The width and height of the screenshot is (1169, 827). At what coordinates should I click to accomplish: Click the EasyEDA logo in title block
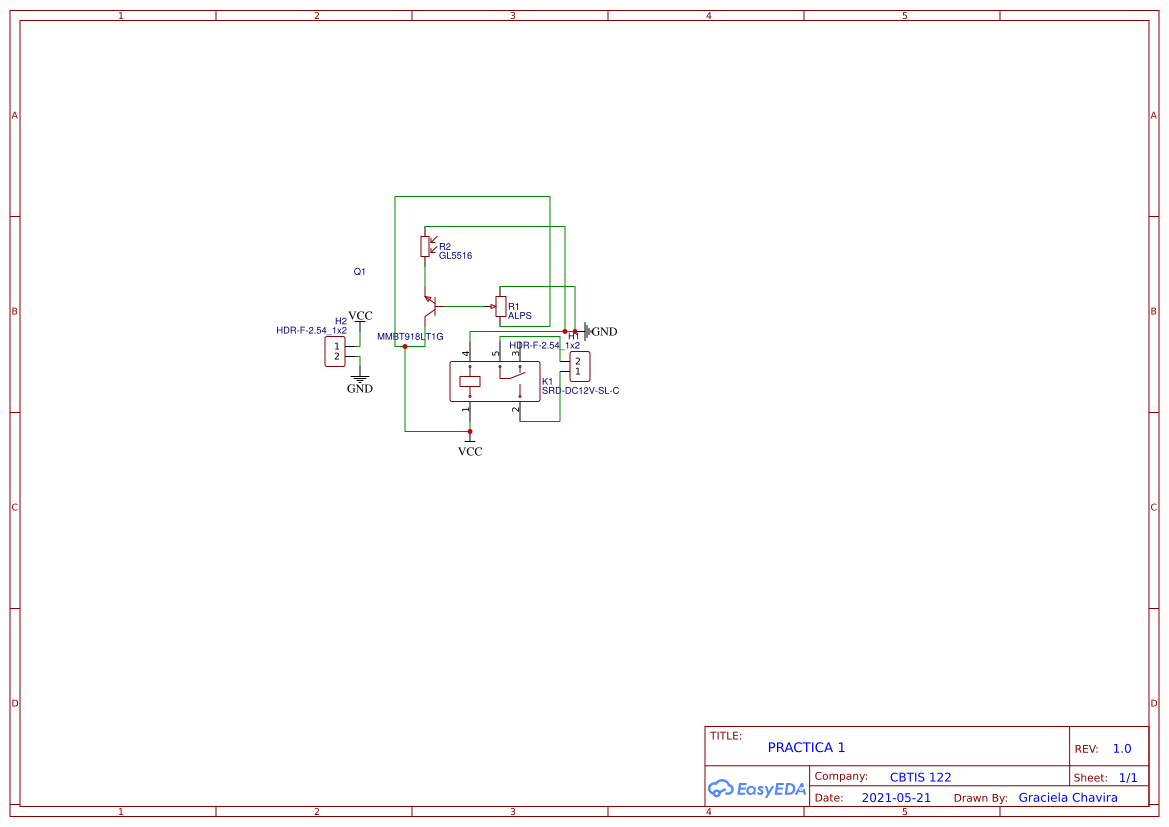click(757, 788)
